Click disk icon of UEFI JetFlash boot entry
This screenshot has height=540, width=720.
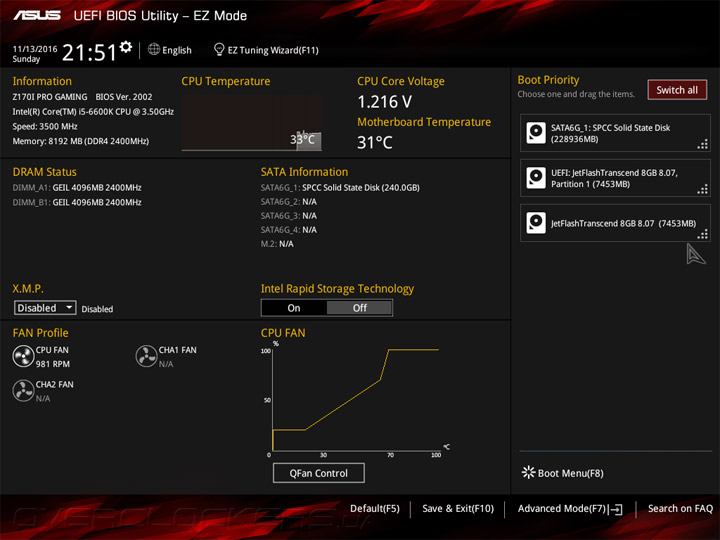click(x=536, y=178)
